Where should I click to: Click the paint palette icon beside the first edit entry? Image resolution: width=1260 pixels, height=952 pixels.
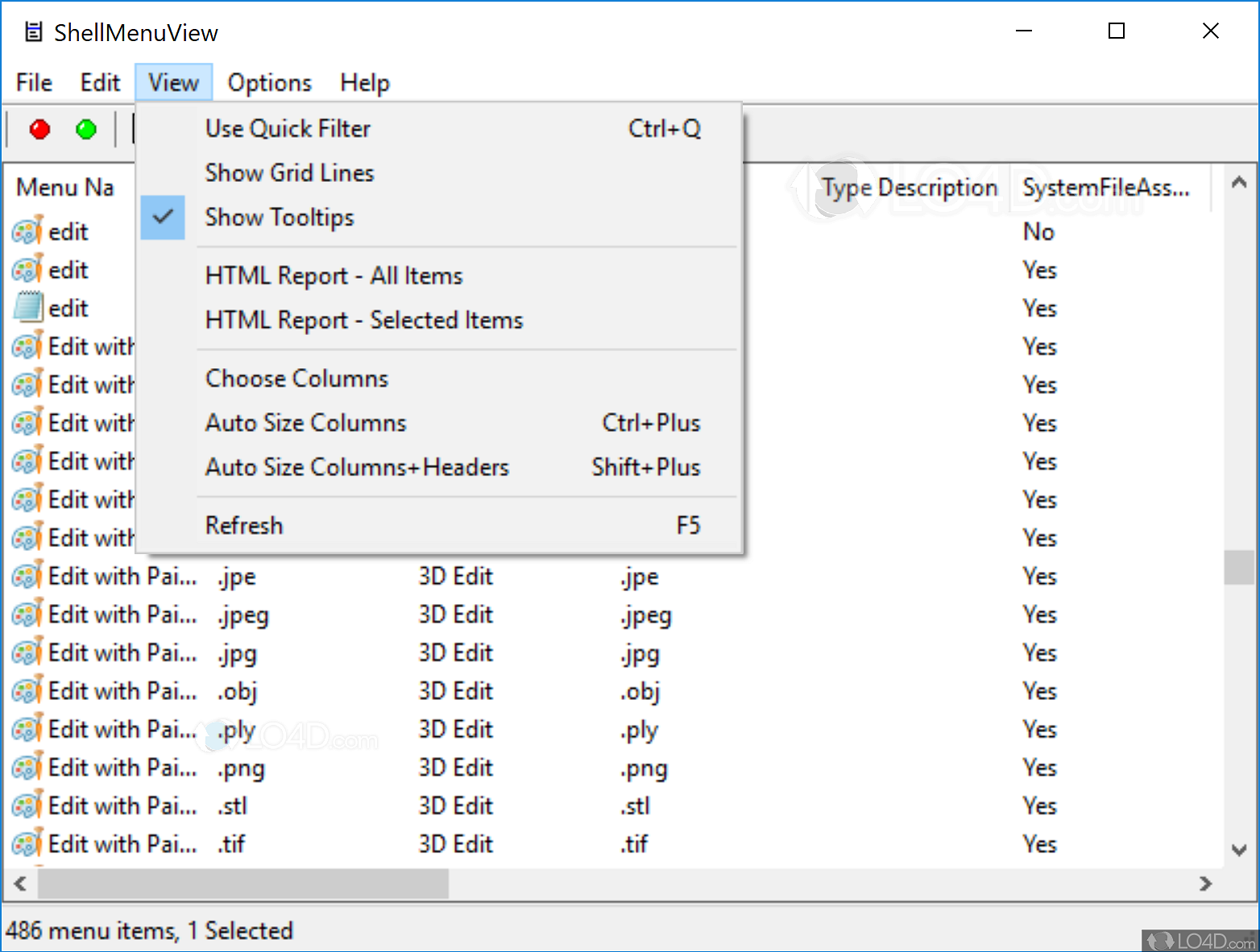27,230
